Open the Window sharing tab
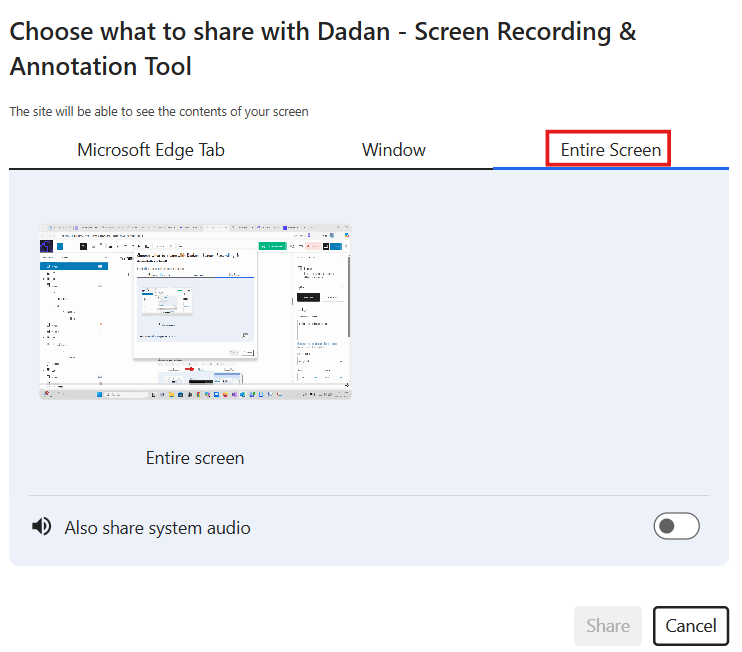This screenshot has height=652, width=742. click(x=393, y=150)
